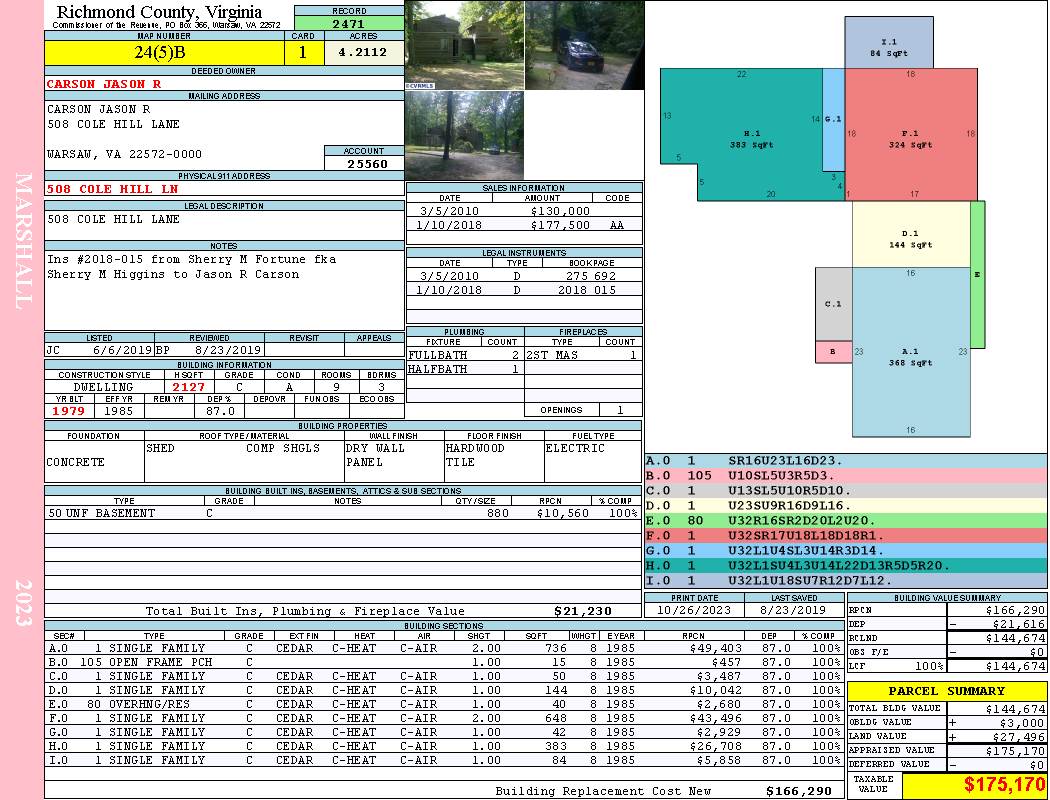Click the pink B sketch section
Screen dimensions: 1050x800
tap(833, 352)
